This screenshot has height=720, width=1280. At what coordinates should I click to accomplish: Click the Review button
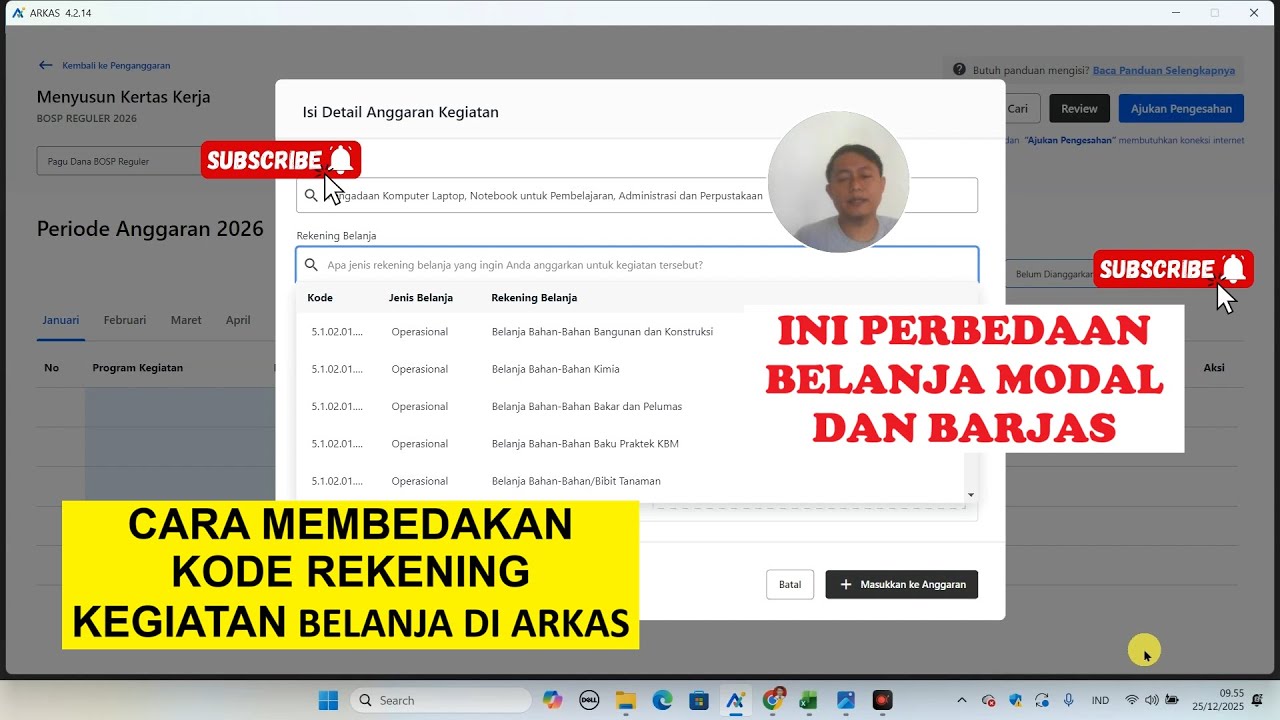(1079, 108)
